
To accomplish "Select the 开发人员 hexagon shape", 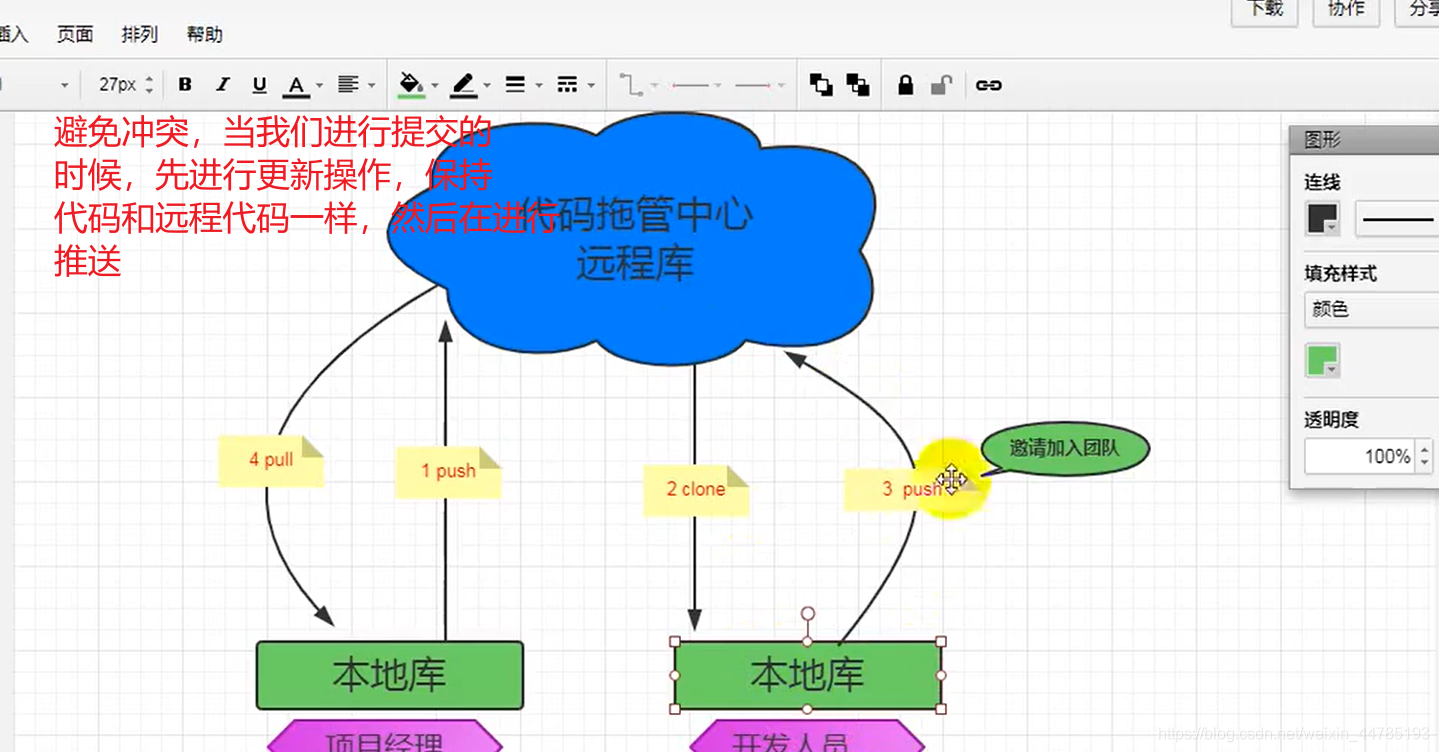I will pyautogui.click(x=807, y=738).
